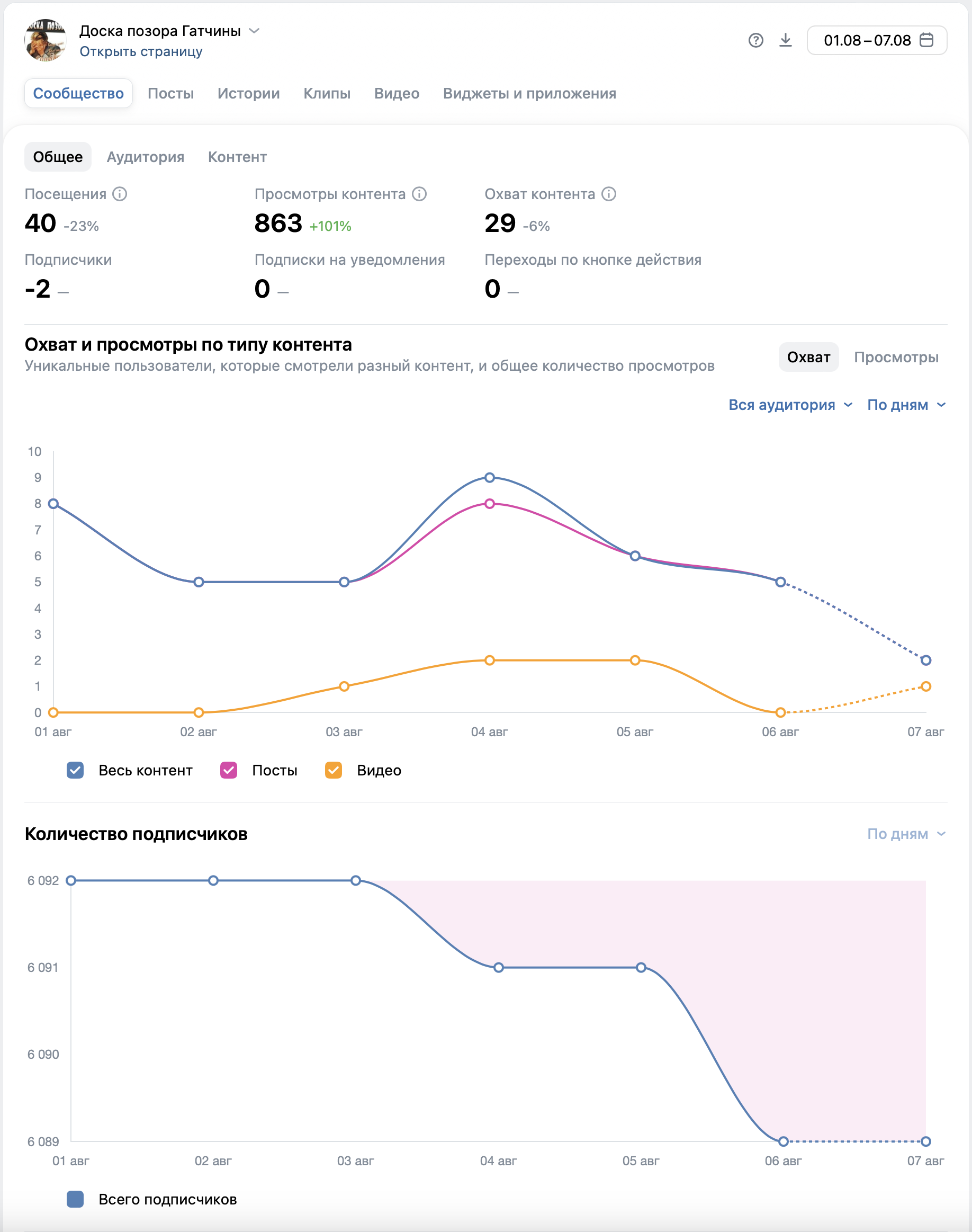Uncheck the Весь контент checkbox
This screenshot has width=972, height=1232.
pos(75,770)
